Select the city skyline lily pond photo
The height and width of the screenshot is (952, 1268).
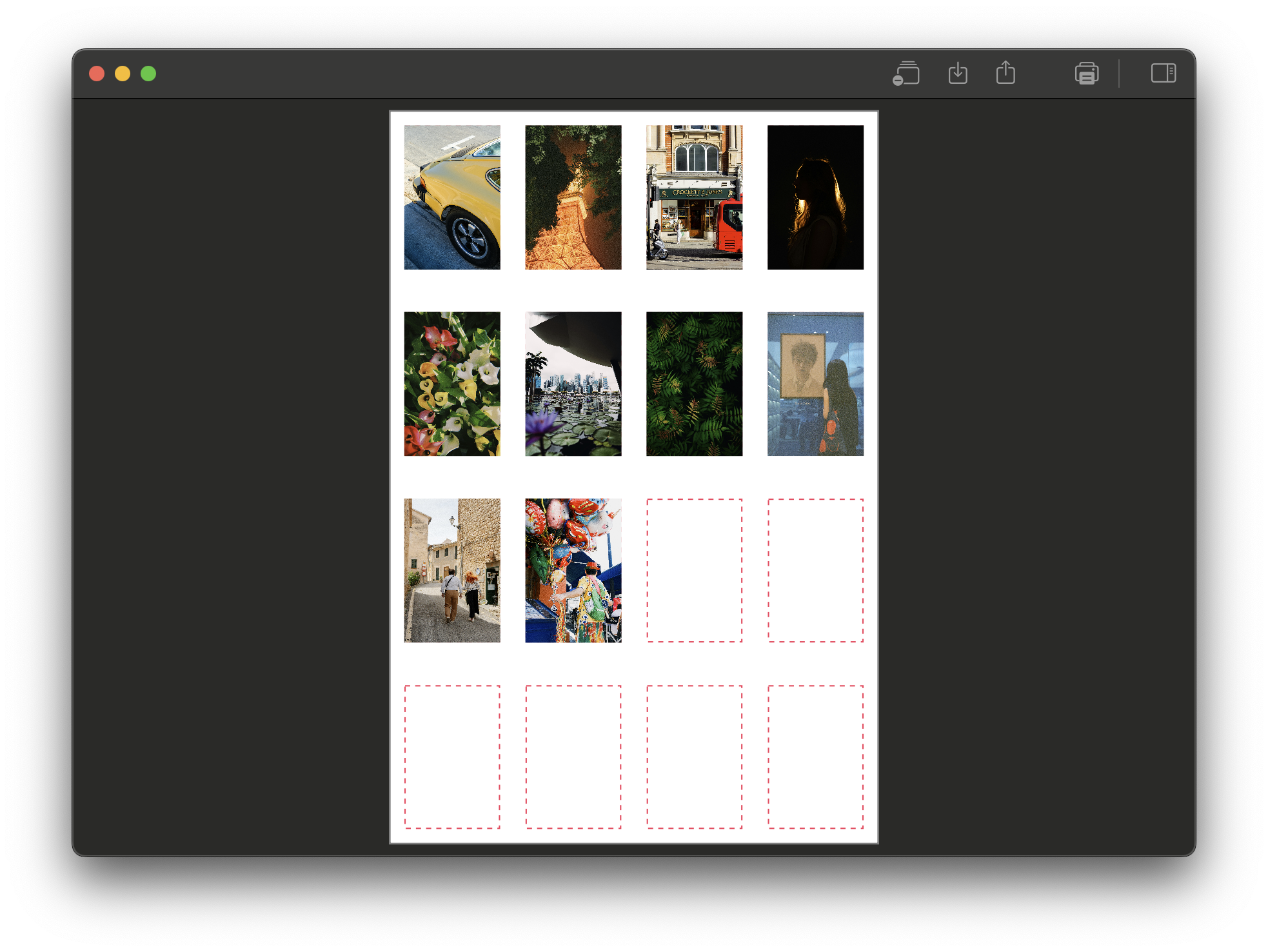click(x=573, y=384)
